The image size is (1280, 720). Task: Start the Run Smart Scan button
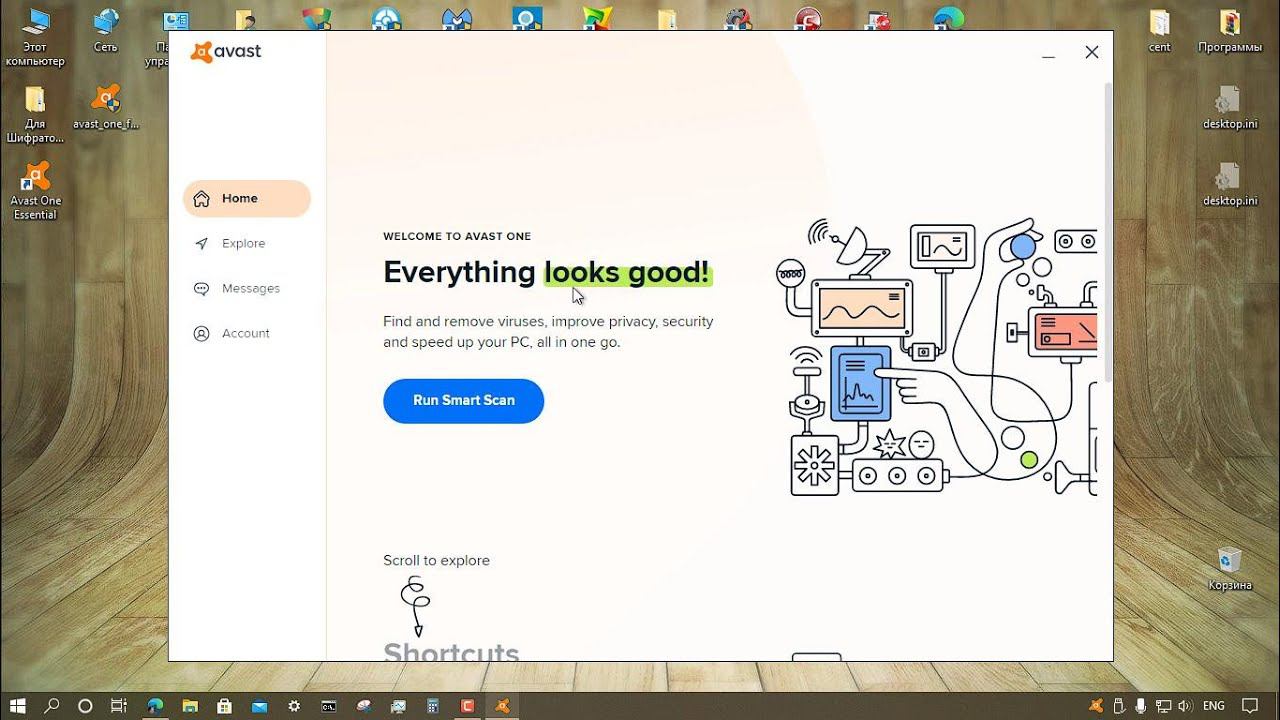point(463,400)
